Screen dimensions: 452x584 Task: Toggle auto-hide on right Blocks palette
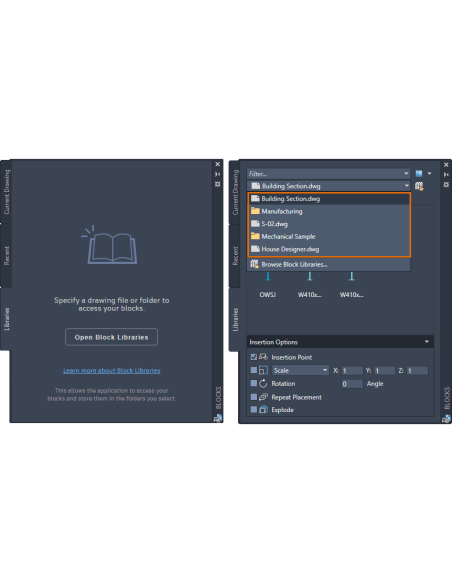(446, 174)
